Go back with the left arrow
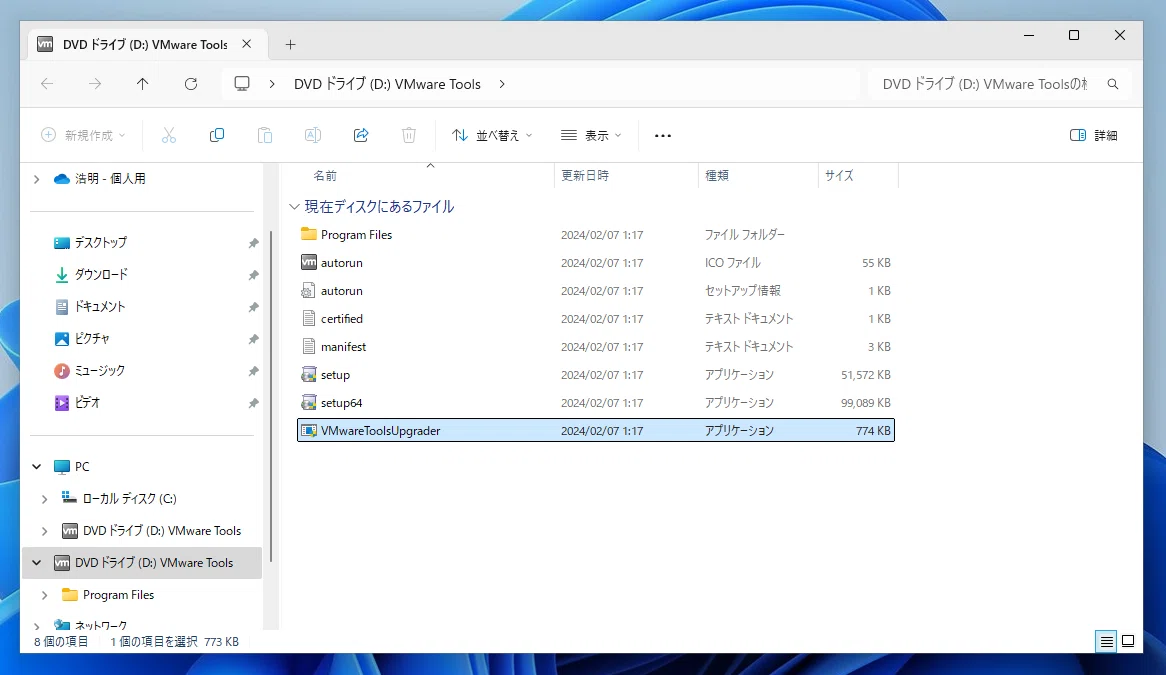Viewport: 1166px width, 675px height. click(47, 84)
